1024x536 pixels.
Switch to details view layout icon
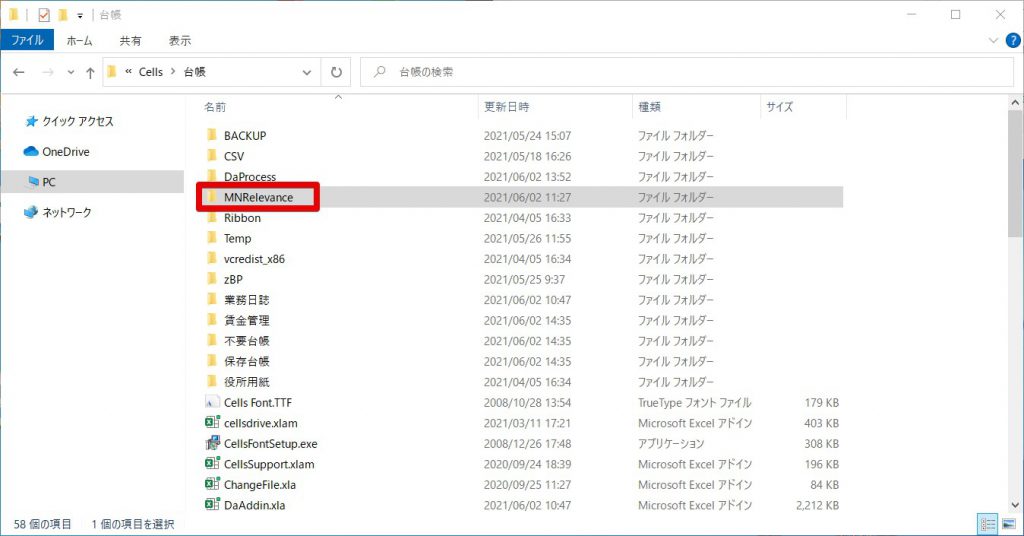pyautogui.click(x=988, y=524)
